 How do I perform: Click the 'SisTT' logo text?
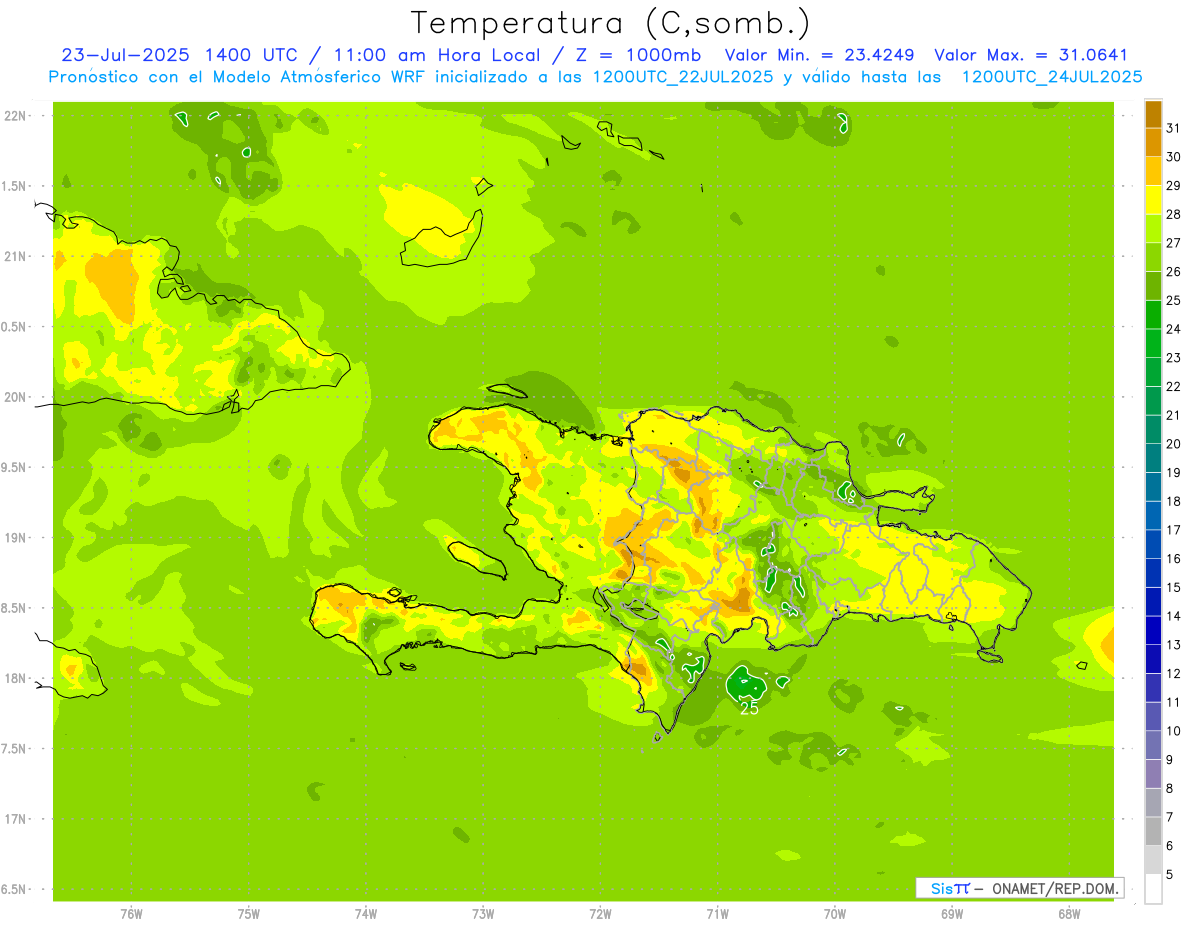pyautogui.click(x=949, y=888)
